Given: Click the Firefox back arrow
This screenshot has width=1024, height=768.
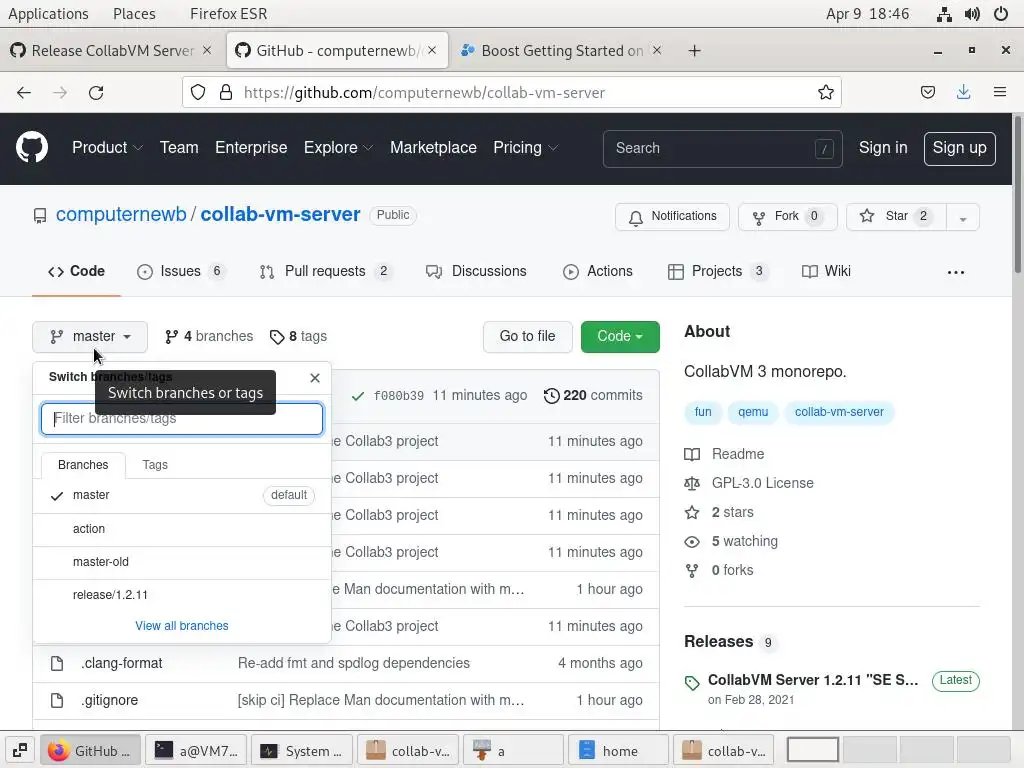Looking at the screenshot, I should [24, 93].
